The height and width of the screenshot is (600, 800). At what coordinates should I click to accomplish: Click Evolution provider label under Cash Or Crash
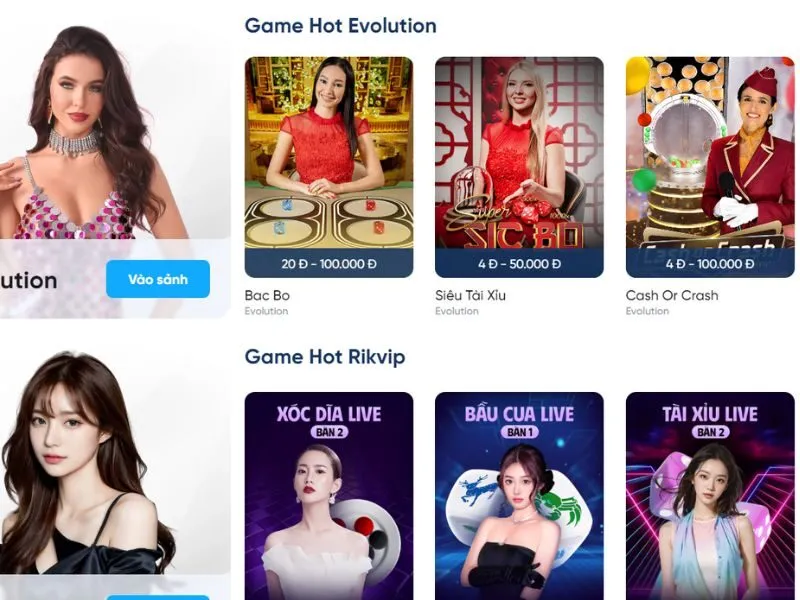[647, 311]
